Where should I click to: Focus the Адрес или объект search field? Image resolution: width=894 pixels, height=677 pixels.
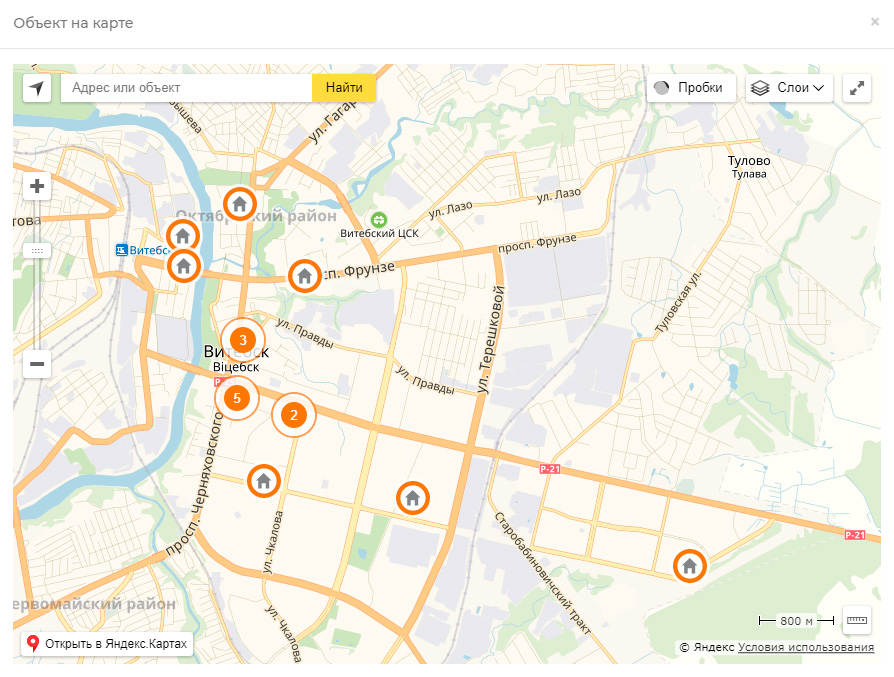(187, 88)
